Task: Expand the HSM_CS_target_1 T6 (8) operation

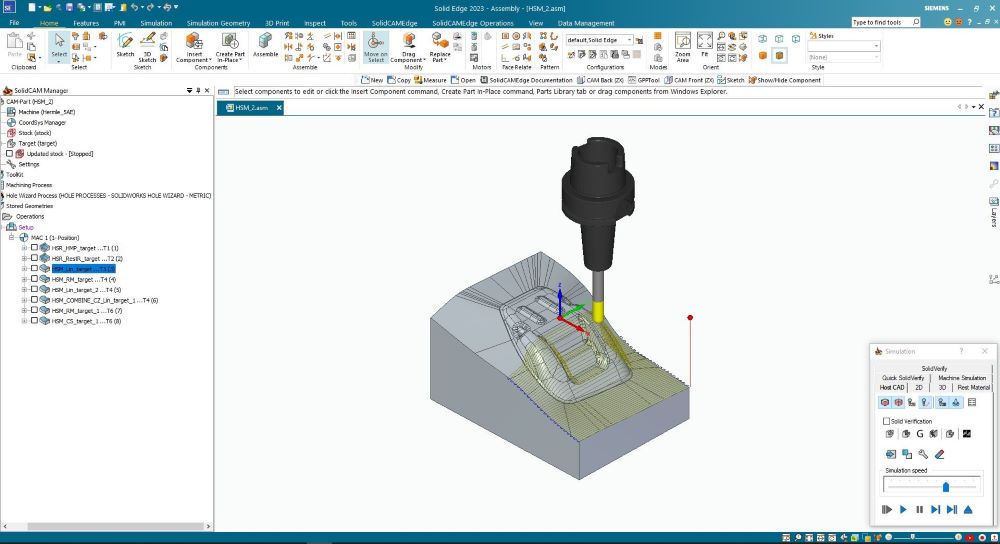Action: pyautogui.click(x=24, y=321)
